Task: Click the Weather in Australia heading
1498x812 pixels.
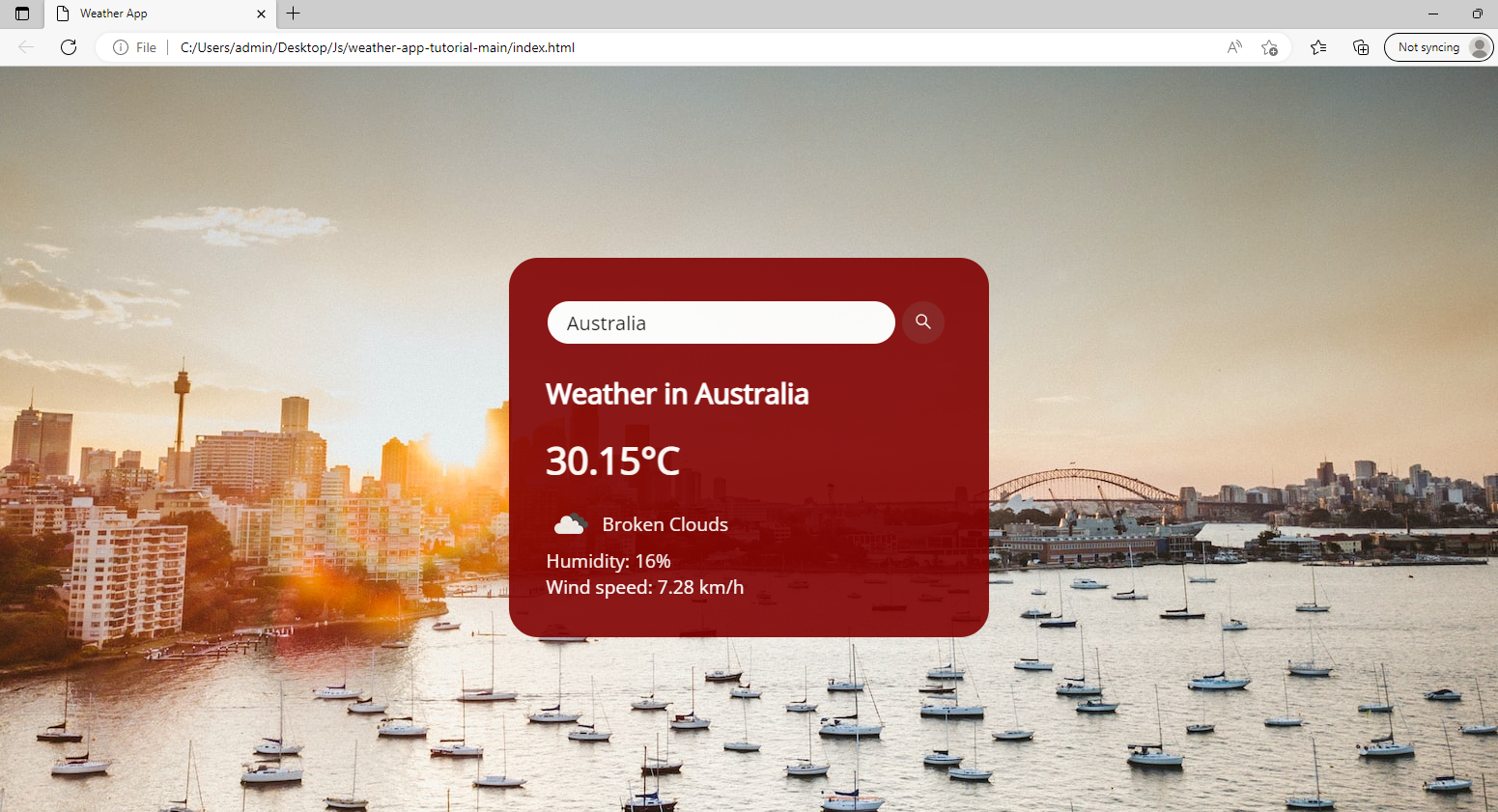Action: click(x=677, y=394)
